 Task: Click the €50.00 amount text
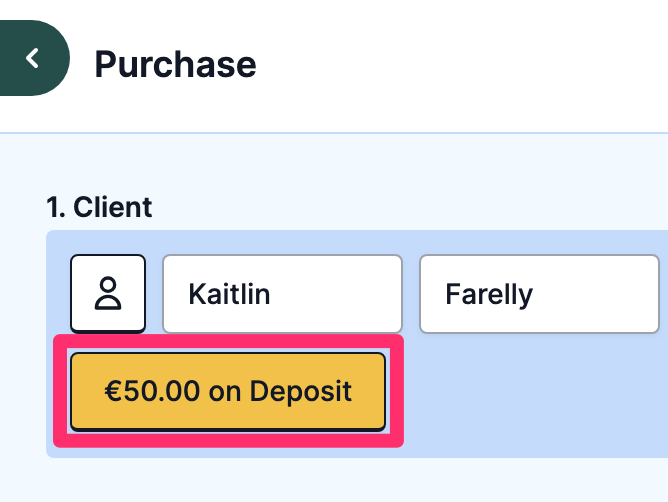coord(152,391)
